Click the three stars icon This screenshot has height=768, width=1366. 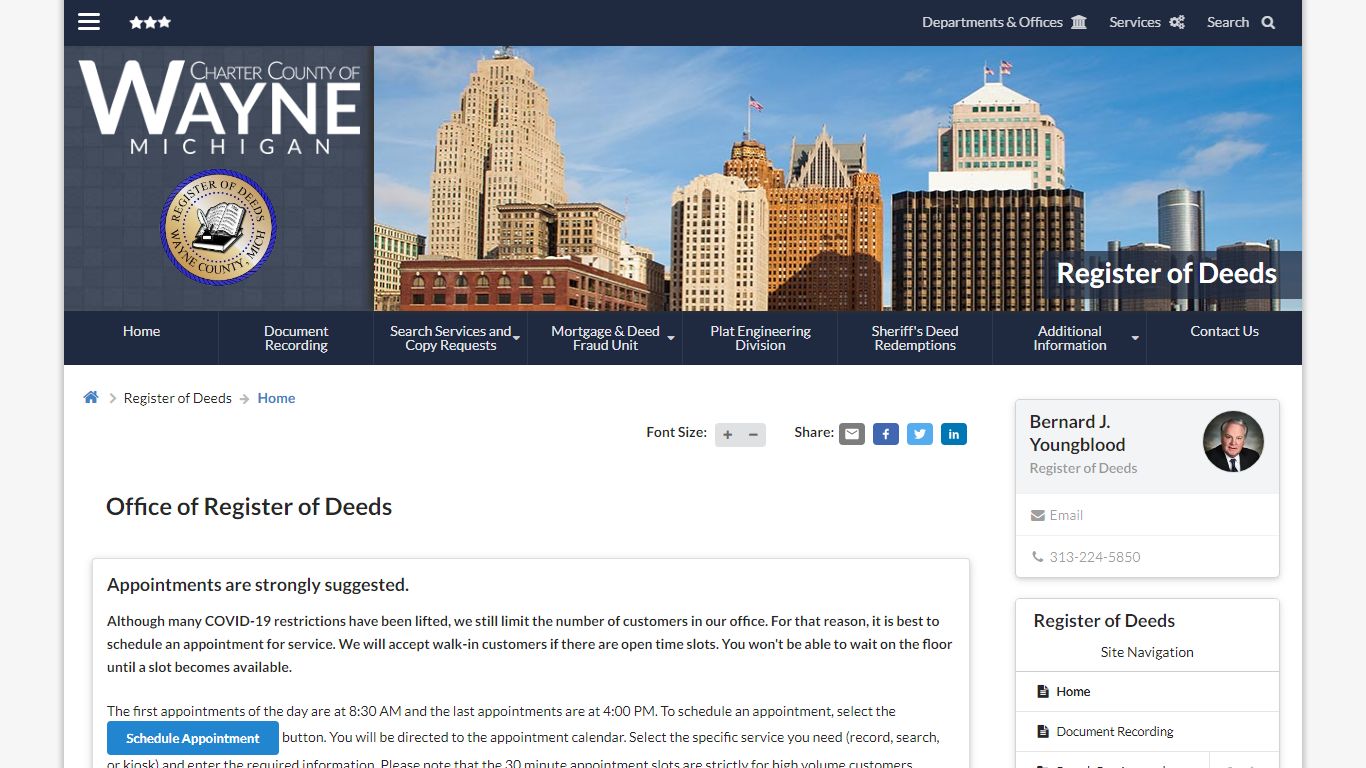click(x=150, y=22)
